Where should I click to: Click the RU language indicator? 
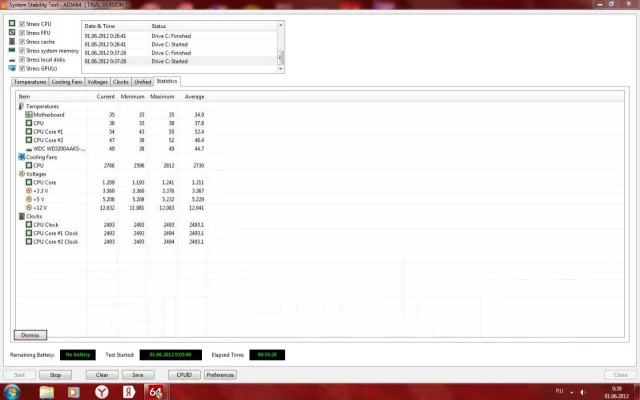[x=559, y=391]
